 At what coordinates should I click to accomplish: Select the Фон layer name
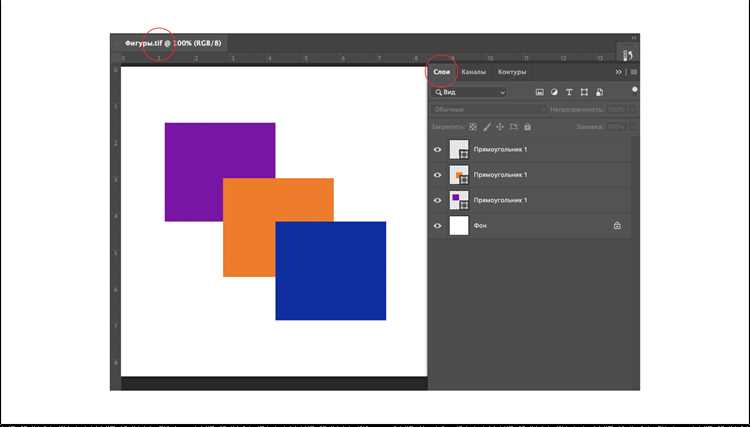click(x=480, y=226)
